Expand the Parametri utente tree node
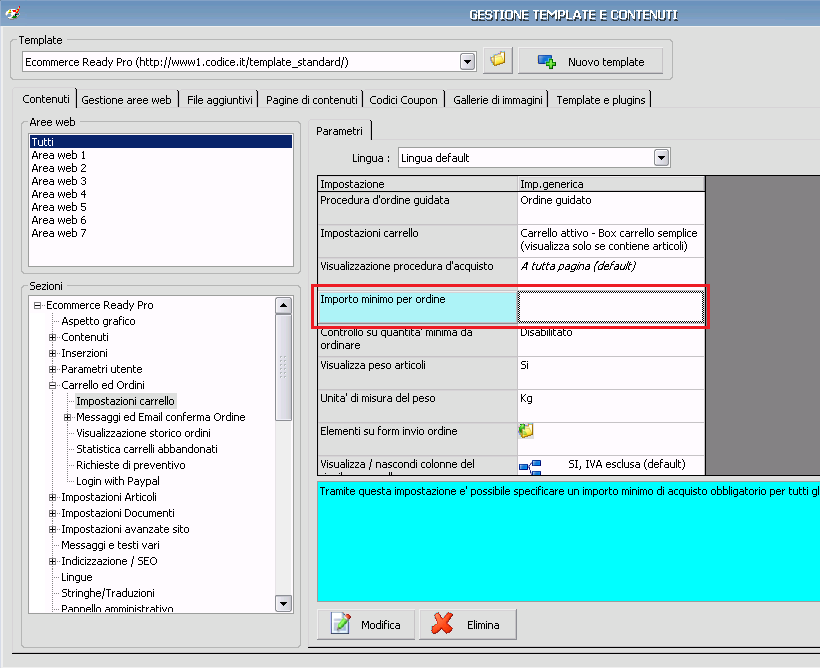820x668 pixels. click(x=52, y=369)
